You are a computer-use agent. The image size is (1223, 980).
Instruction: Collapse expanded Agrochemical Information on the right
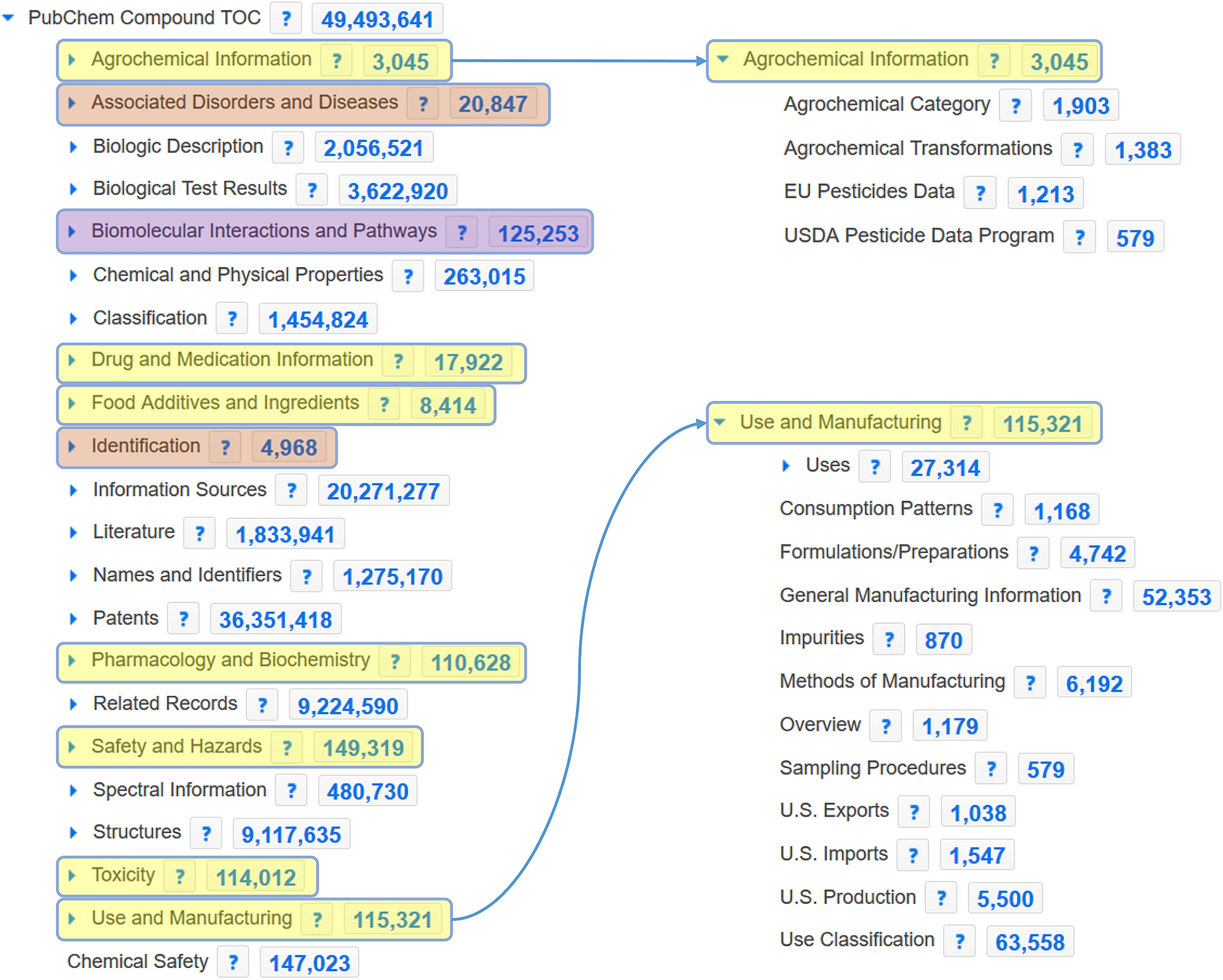(723, 59)
